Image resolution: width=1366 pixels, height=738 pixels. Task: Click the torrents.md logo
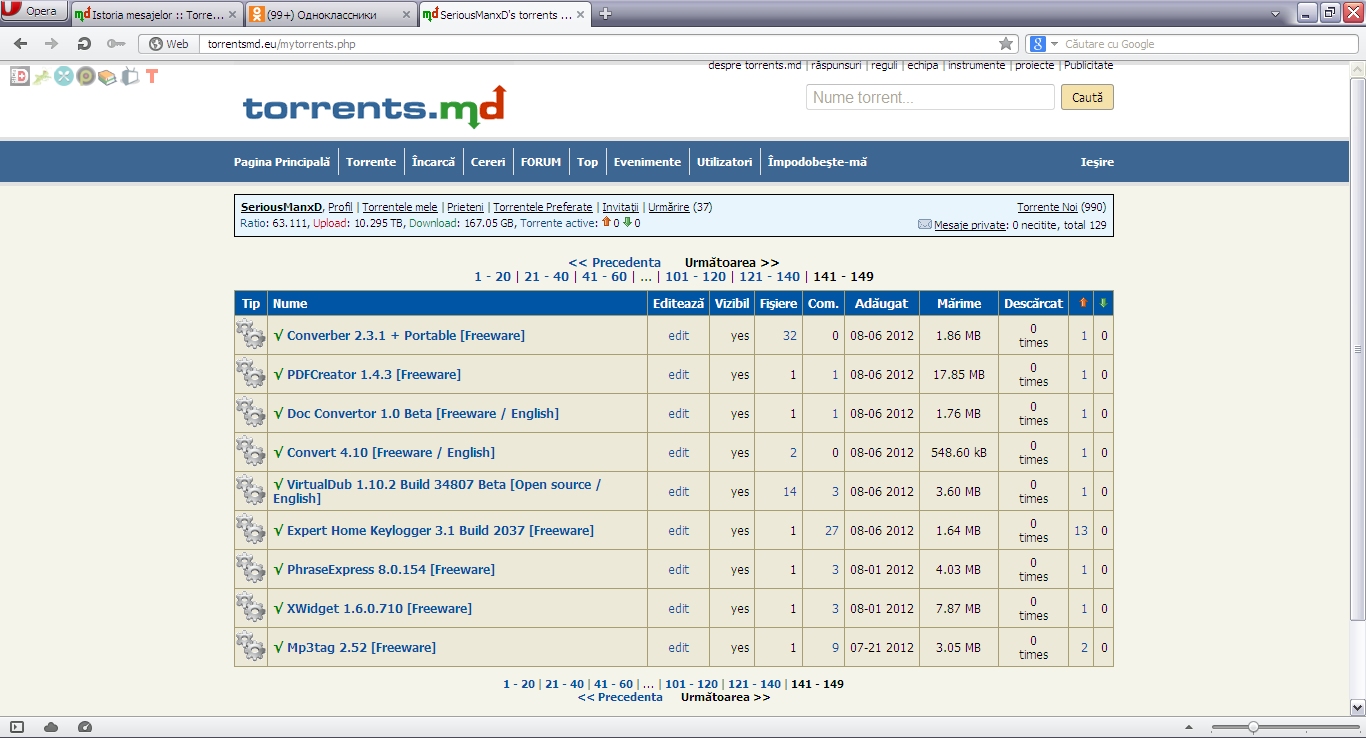[374, 106]
